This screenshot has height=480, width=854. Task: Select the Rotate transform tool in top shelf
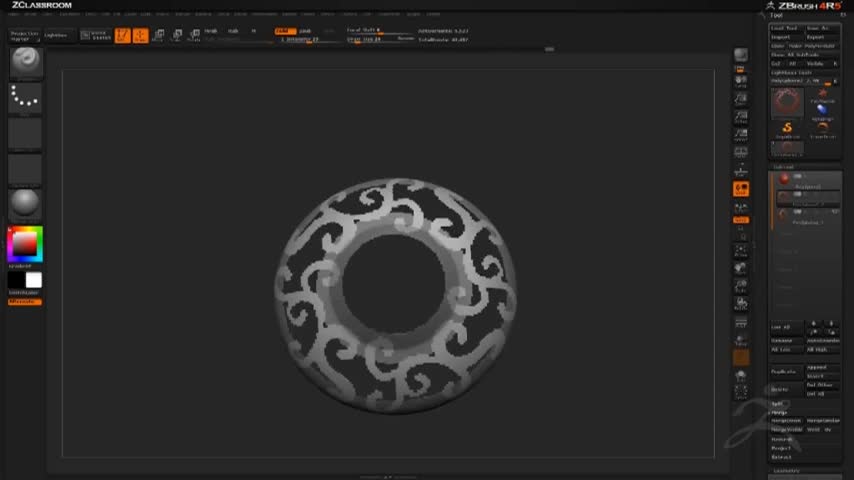pos(194,36)
